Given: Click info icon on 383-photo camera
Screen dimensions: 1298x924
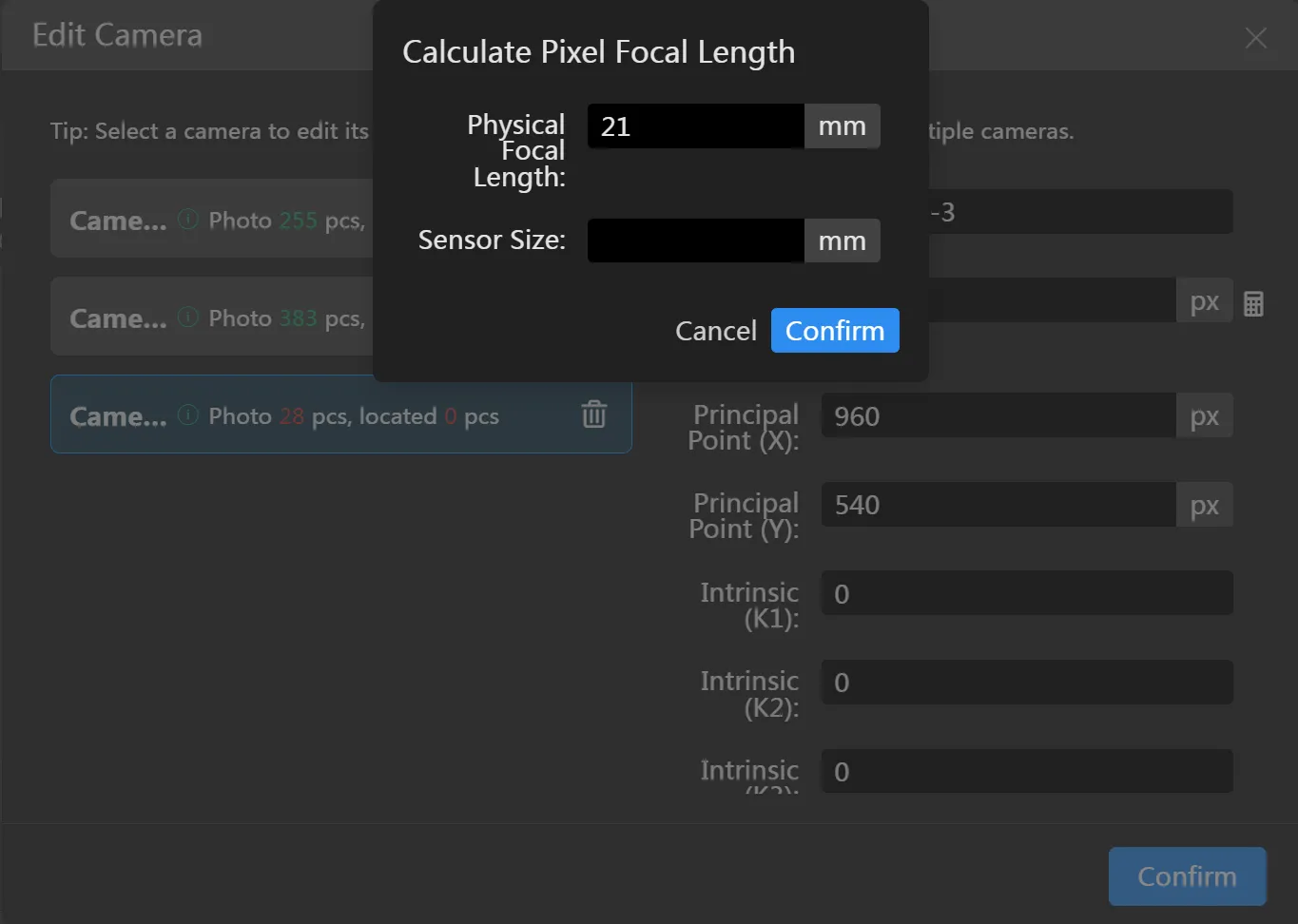Looking at the screenshot, I should tap(188, 318).
